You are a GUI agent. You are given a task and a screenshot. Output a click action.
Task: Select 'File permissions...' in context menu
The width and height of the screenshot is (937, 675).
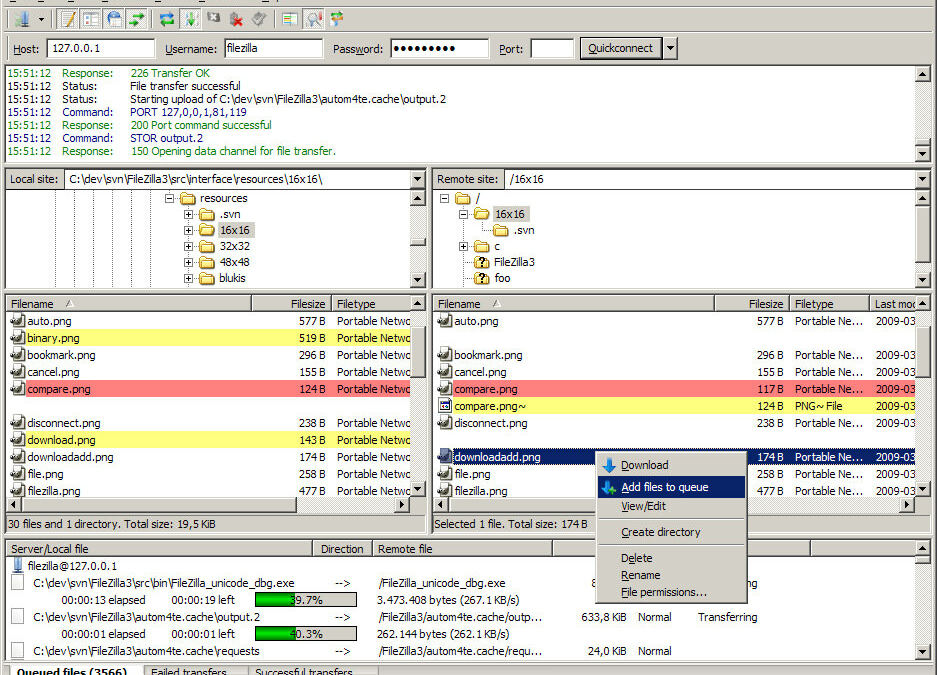point(663,592)
